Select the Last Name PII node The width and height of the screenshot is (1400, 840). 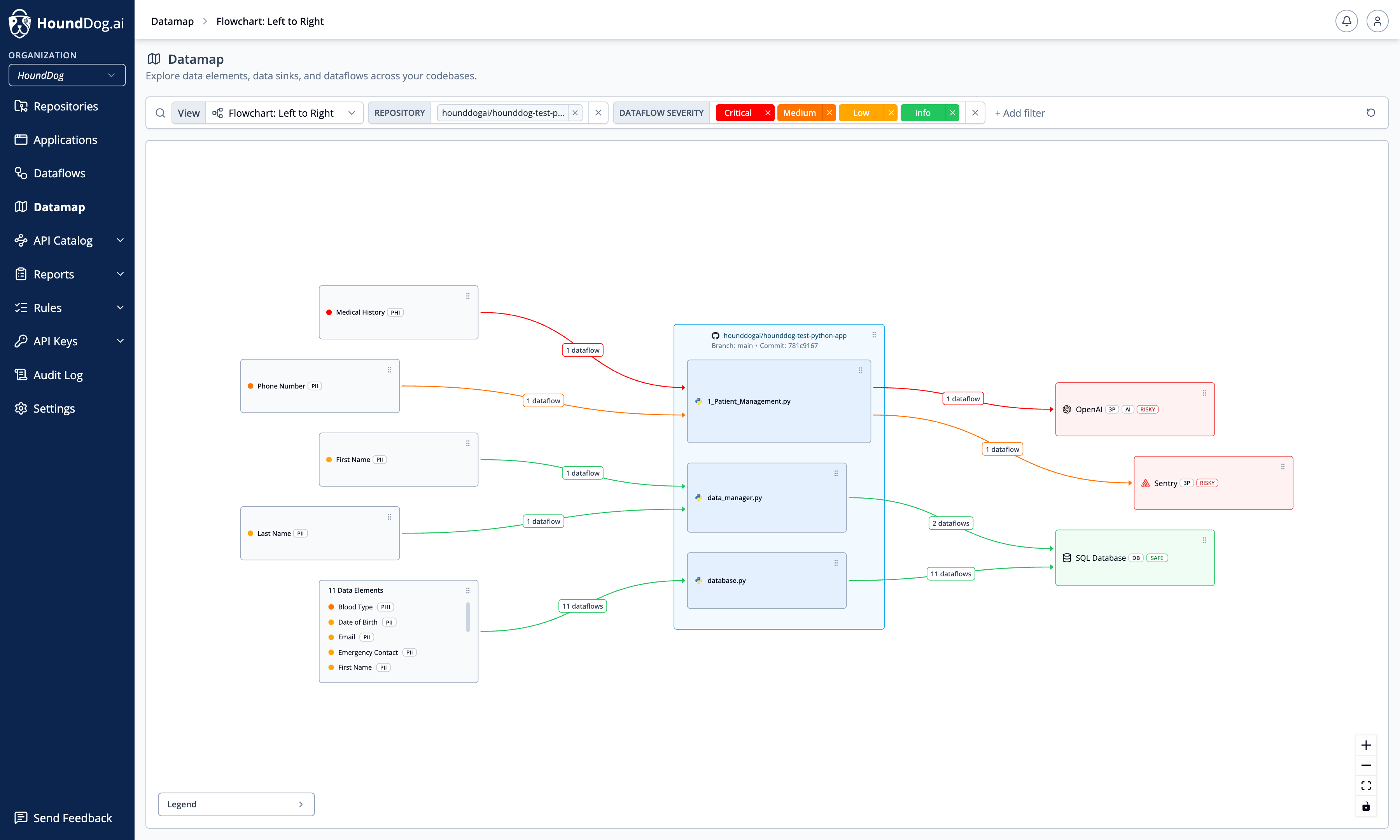[320, 533]
